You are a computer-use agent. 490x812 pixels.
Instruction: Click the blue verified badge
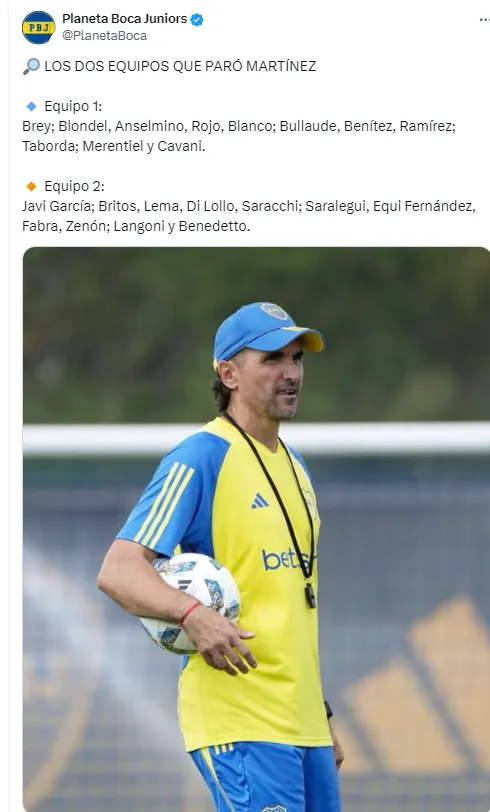click(197, 20)
